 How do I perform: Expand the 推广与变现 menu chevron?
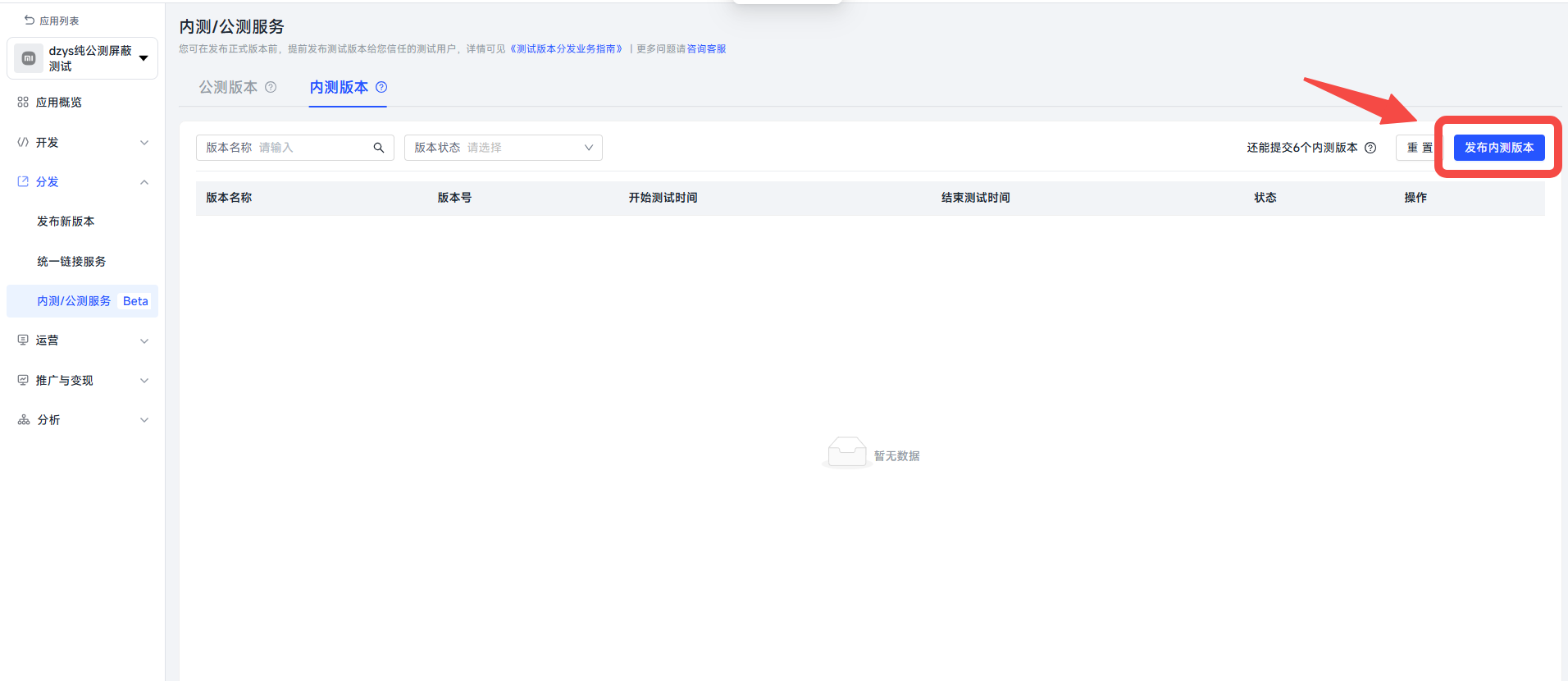click(x=144, y=381)
